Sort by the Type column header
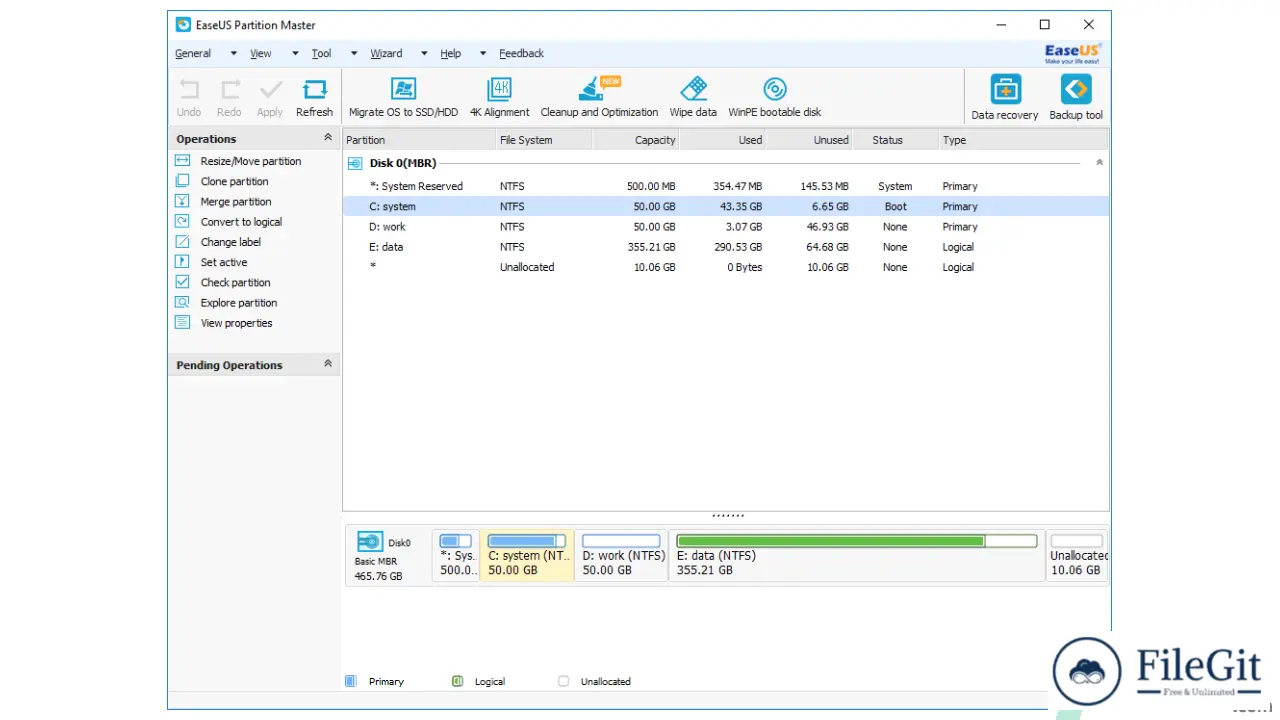1280x720 pixels. (1024, 140)
